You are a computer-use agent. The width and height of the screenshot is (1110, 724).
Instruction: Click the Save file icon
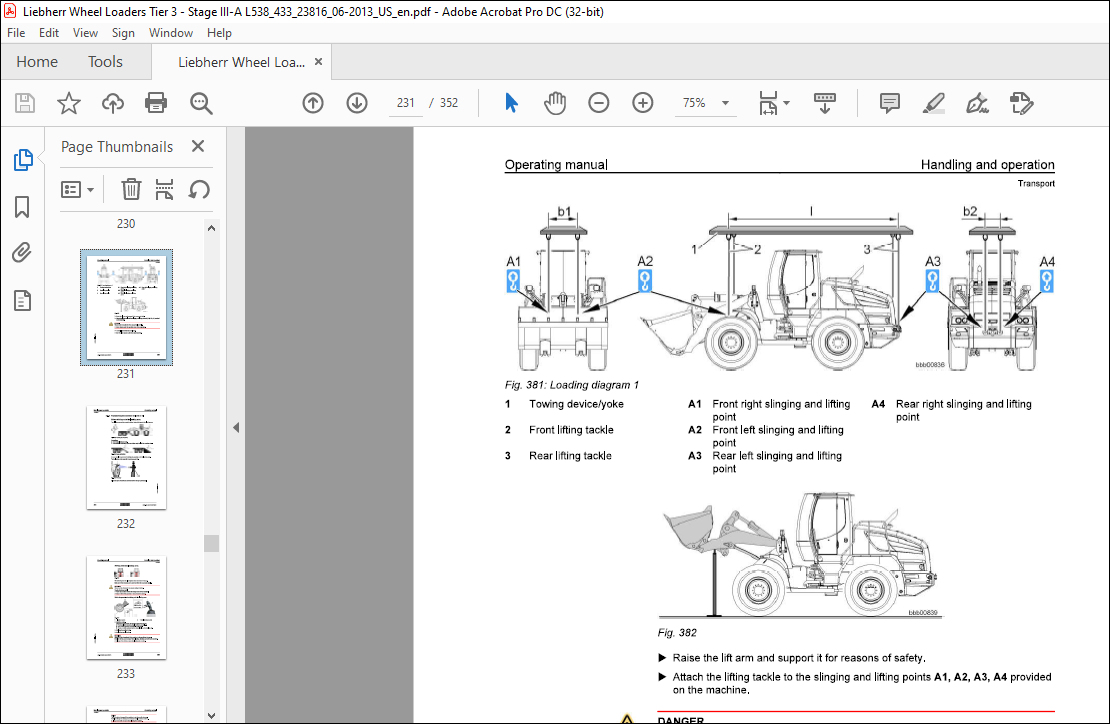25,103
